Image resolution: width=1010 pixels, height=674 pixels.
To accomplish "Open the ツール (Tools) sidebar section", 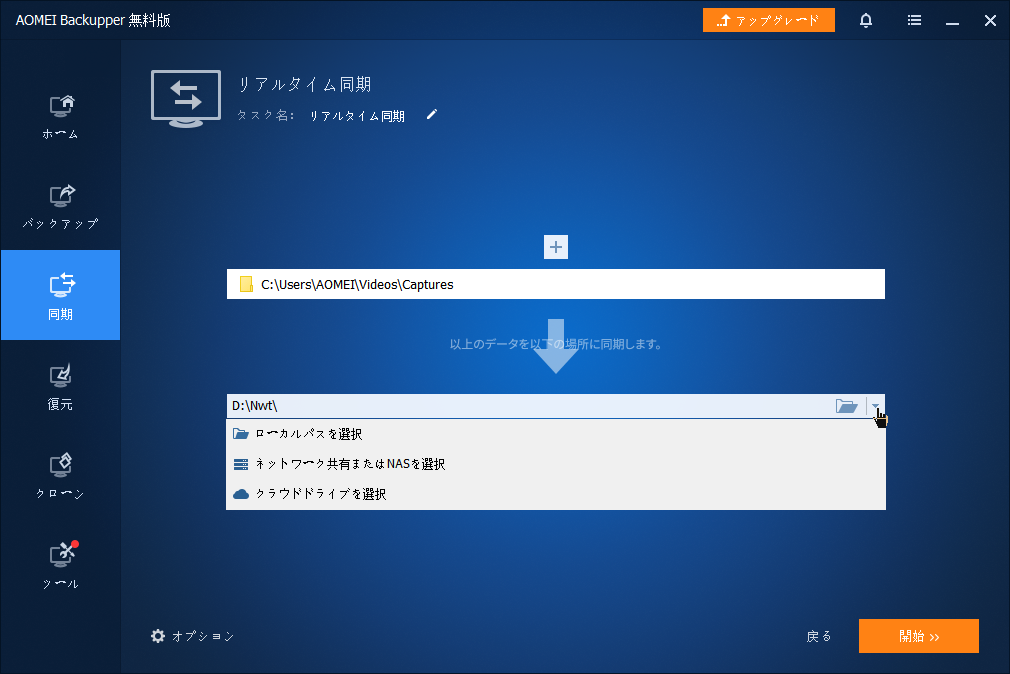I will pos(61,565).
